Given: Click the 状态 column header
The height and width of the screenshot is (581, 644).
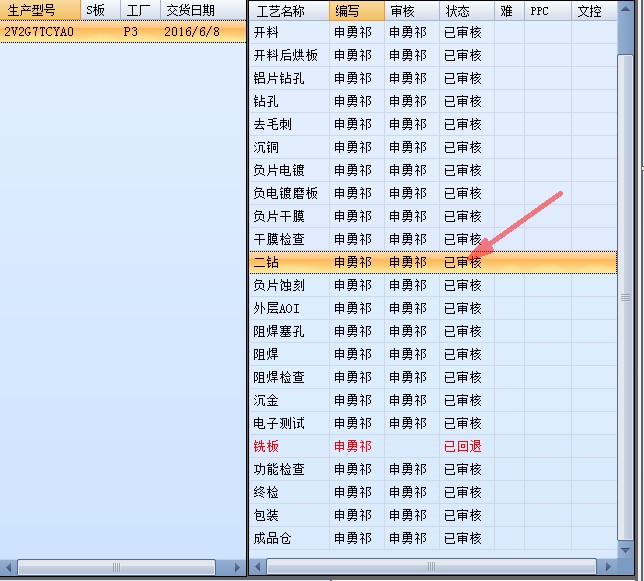Looking at the screenshot, I should (x=467, y=11).
